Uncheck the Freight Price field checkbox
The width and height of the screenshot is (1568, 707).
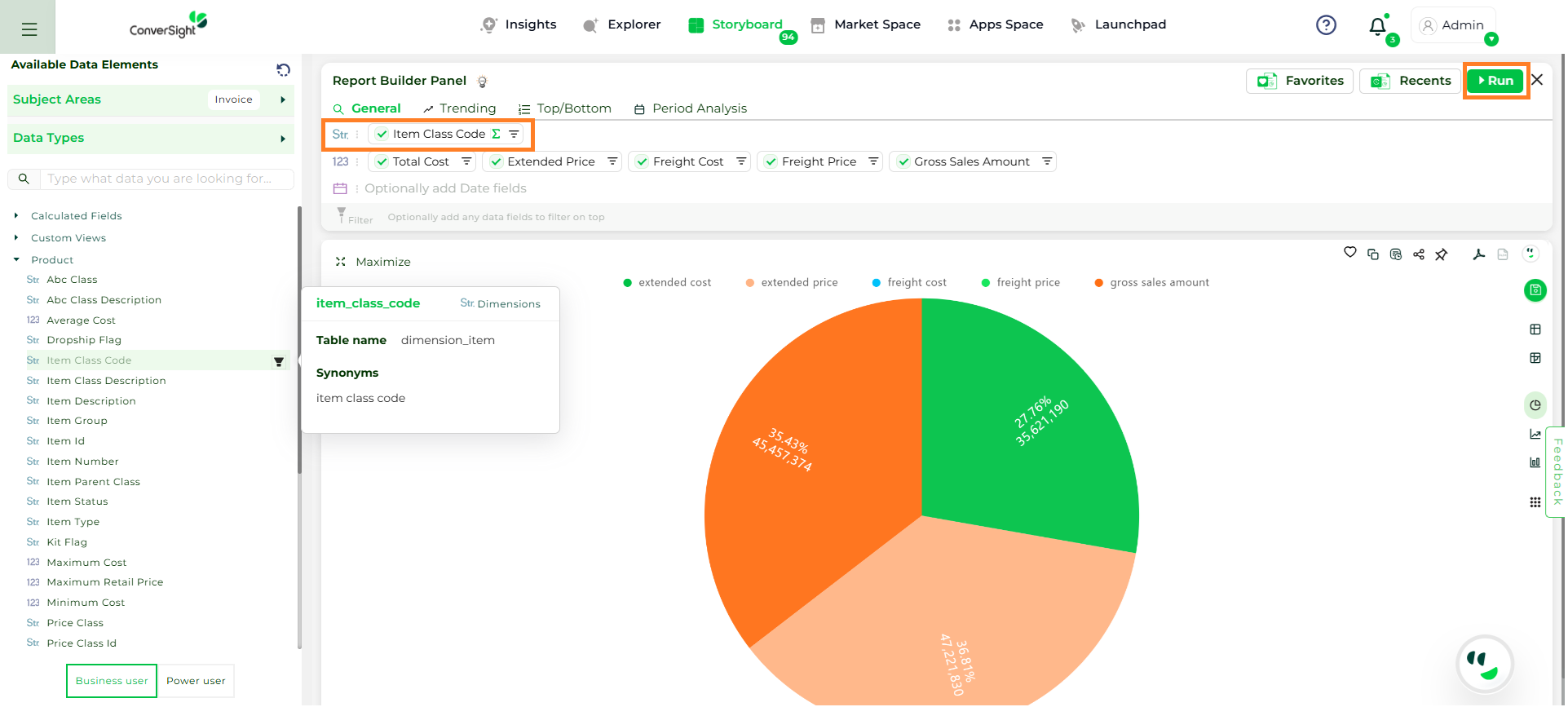click(x=772, y=162)
